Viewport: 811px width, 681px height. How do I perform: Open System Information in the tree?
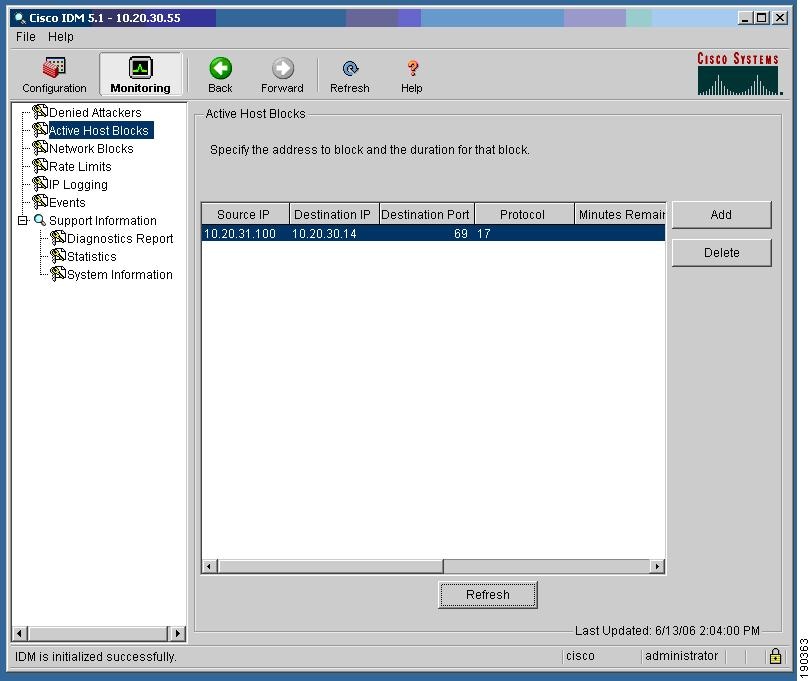pos(120,275)
